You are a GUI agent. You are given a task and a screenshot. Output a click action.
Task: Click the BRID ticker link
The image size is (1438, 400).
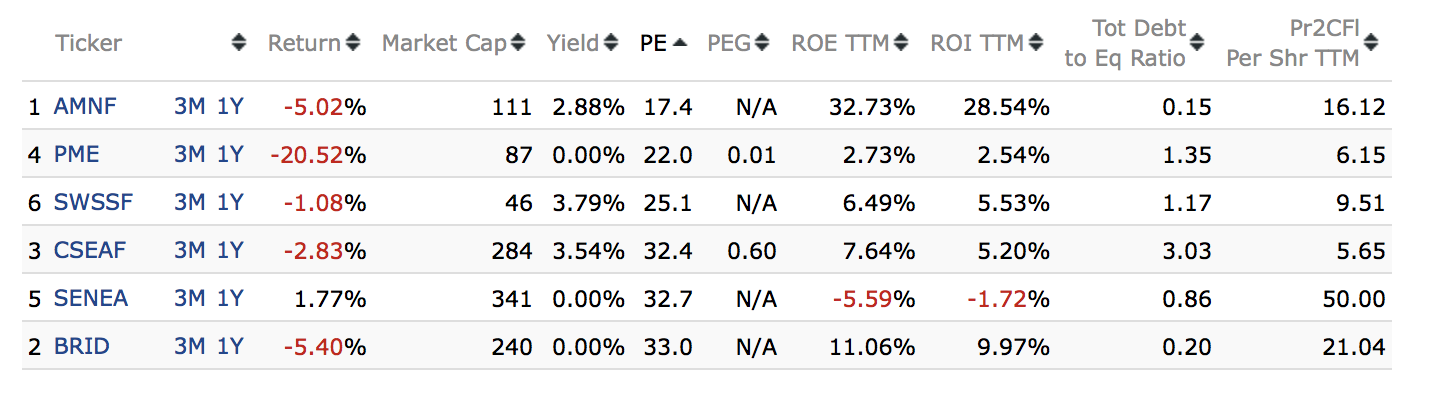82,347
